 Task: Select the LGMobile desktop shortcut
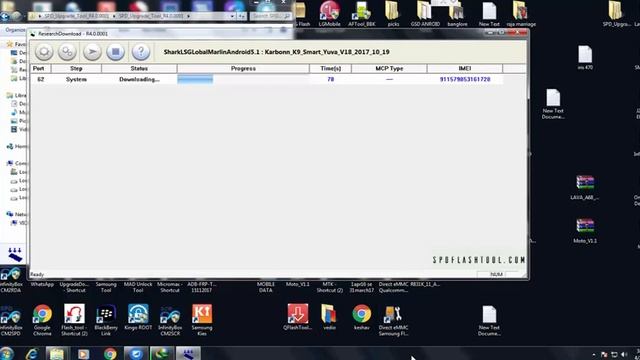point(329,14)
